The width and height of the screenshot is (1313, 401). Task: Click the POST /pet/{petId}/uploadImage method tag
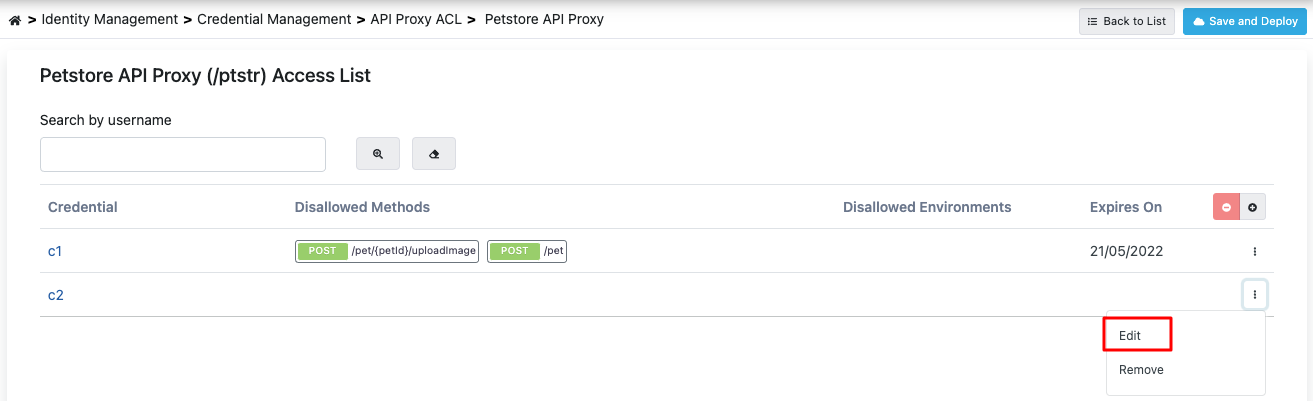tap(387, 251)
